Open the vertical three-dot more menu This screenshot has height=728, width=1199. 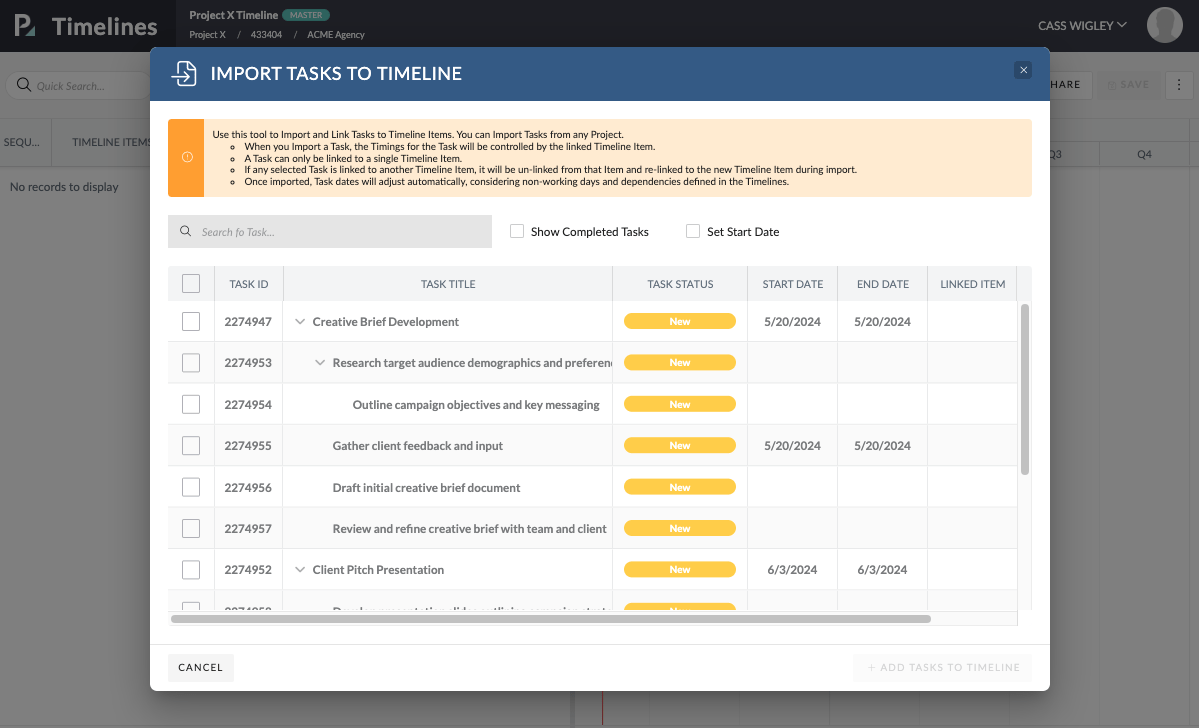(1178, 85)
